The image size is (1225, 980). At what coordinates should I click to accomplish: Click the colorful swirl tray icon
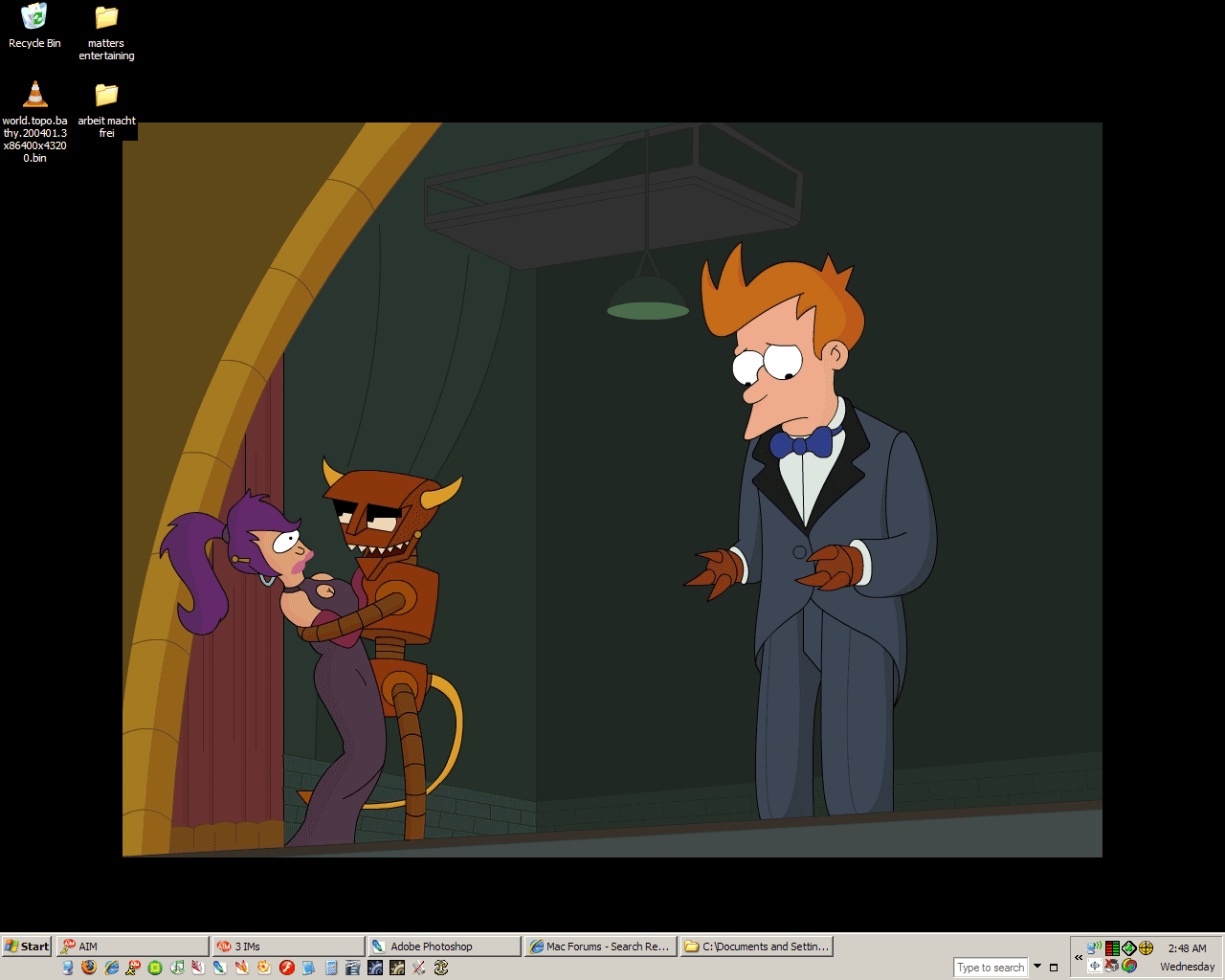(x=1129, y=966)
